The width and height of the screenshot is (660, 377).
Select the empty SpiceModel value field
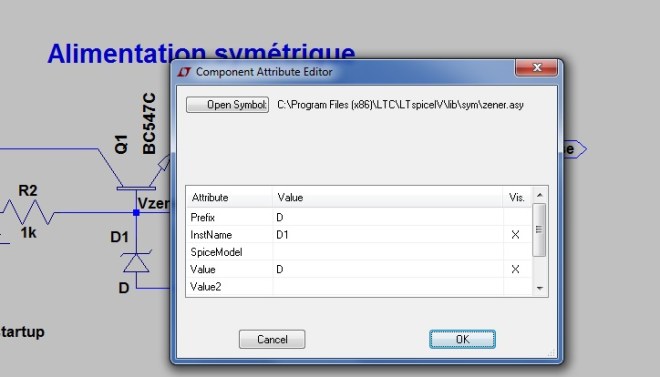coord(387,252)
